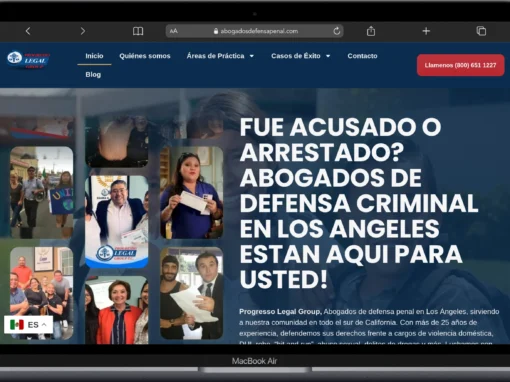510x382 pixels.
Task: Expand the Casos de Éxito dropdown arrow
Action: coord(328,56)
